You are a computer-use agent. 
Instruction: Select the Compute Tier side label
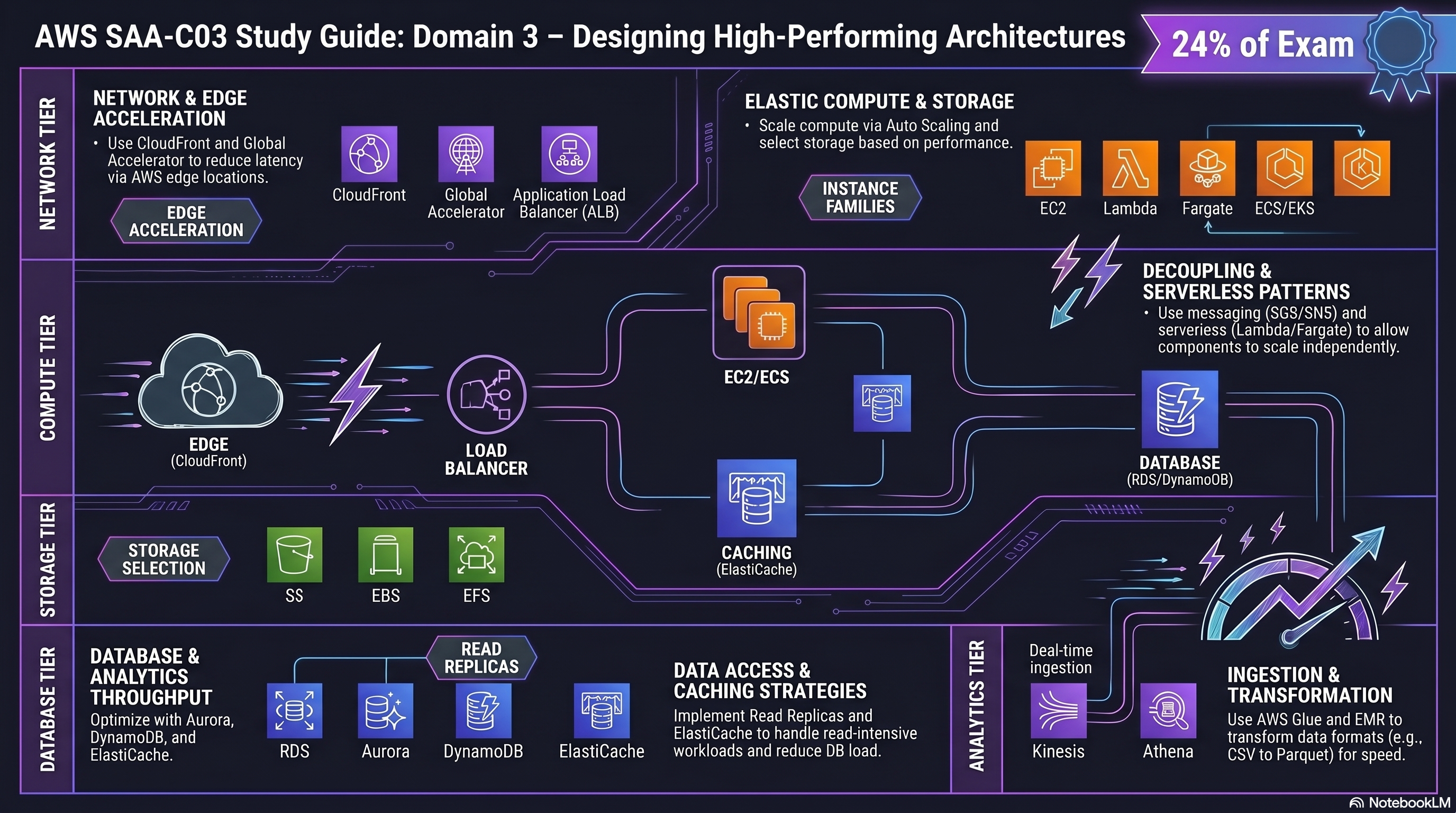(48, 378)
